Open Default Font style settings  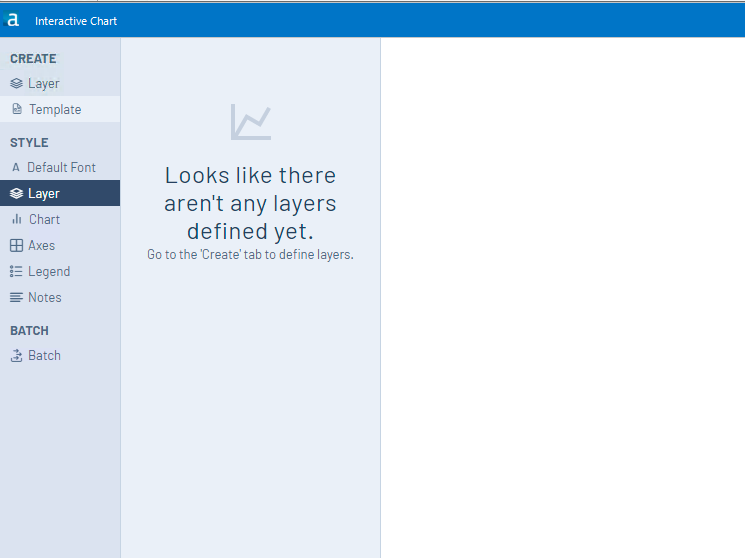60,167
